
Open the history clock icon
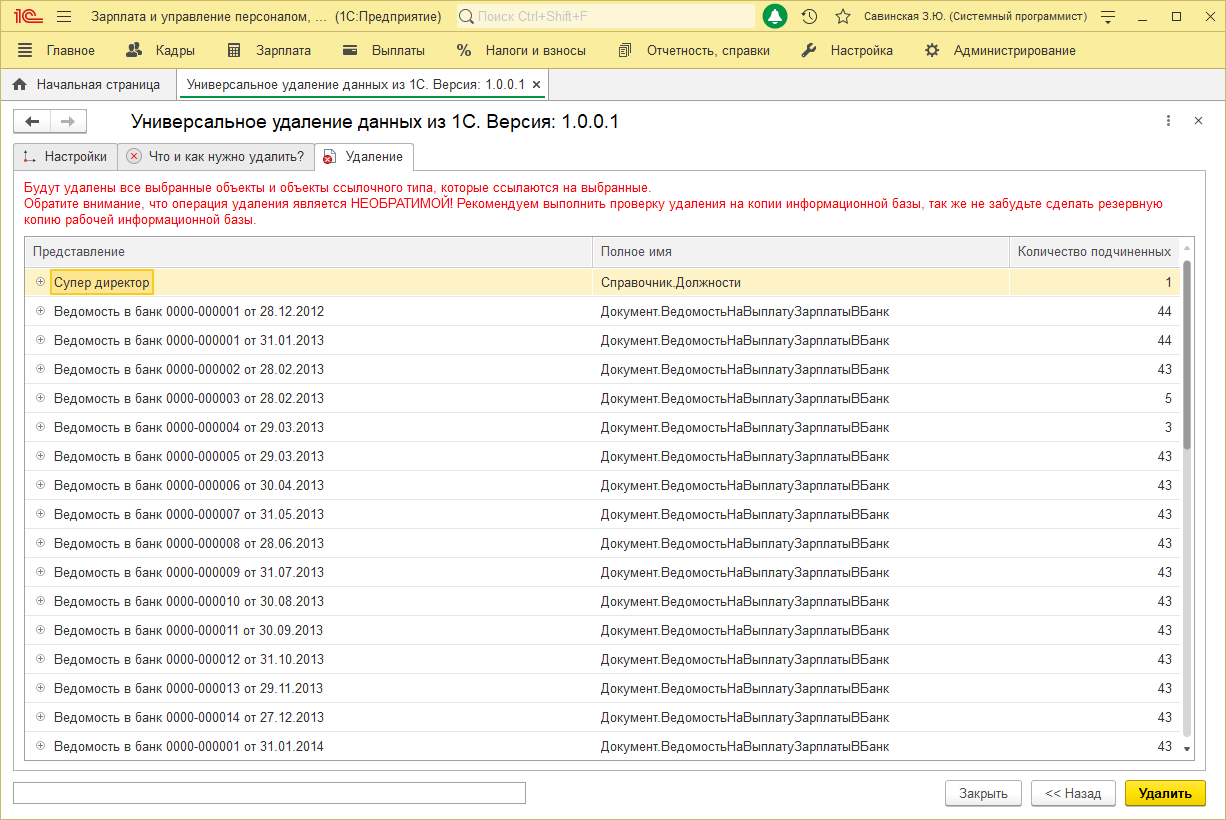point(809,17)
